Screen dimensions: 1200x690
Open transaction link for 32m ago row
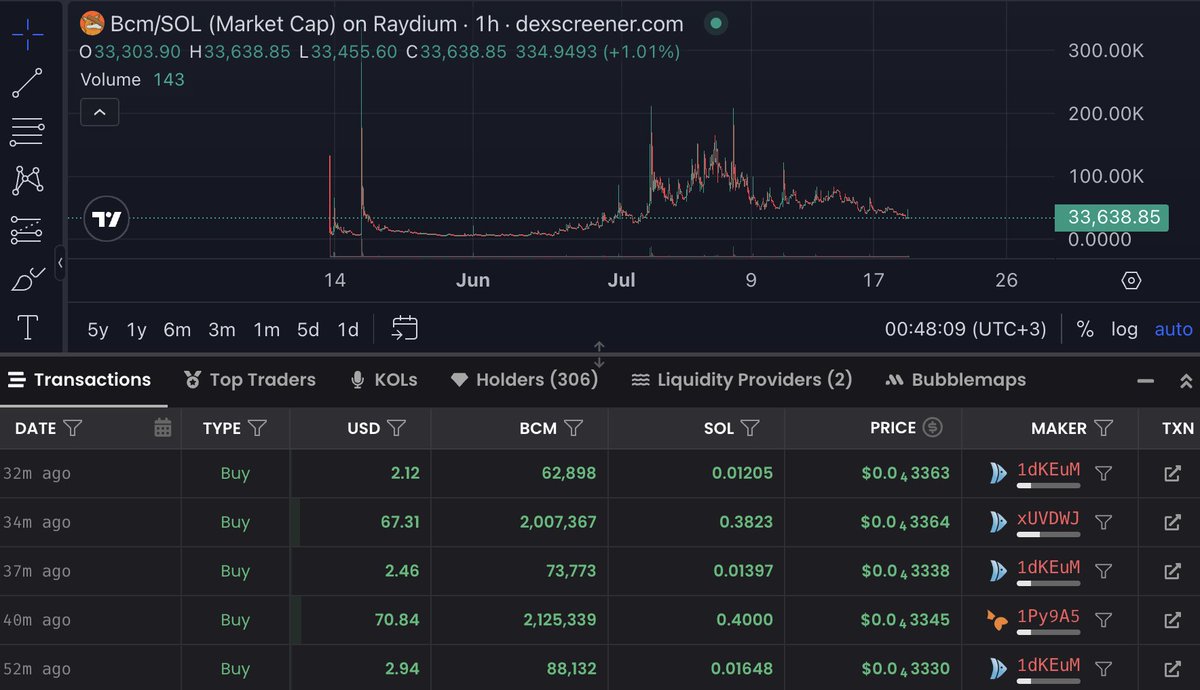[x=1172, y=473]
